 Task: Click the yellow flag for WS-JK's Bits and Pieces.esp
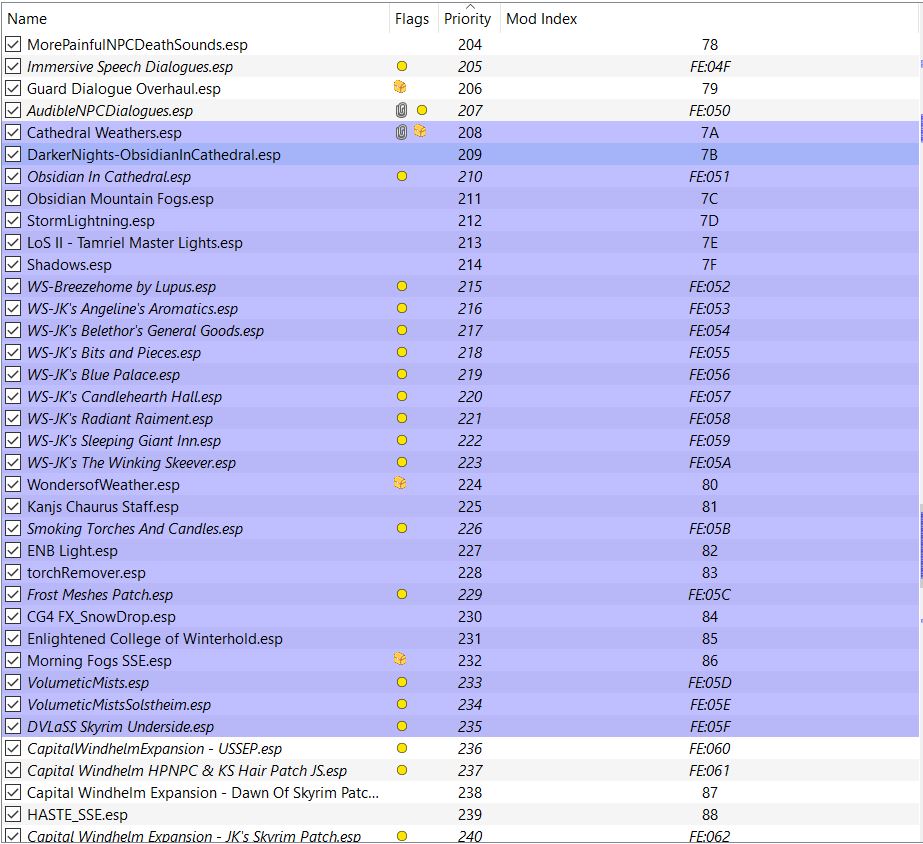coord(402,352)
